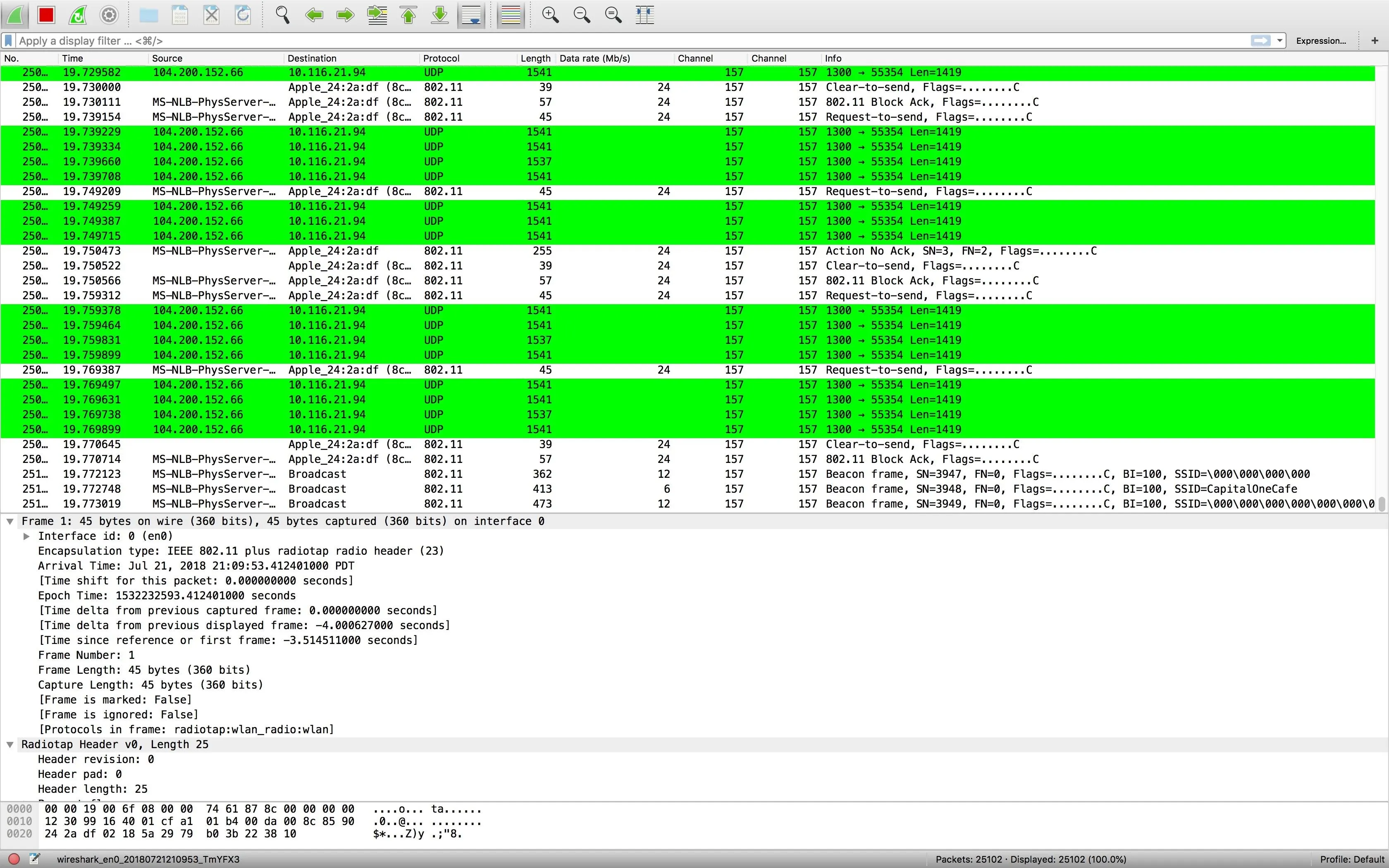Click the Start capture shark fin icon
Viewport: 1389px width, 868px height.
click(x=15, y=15)
